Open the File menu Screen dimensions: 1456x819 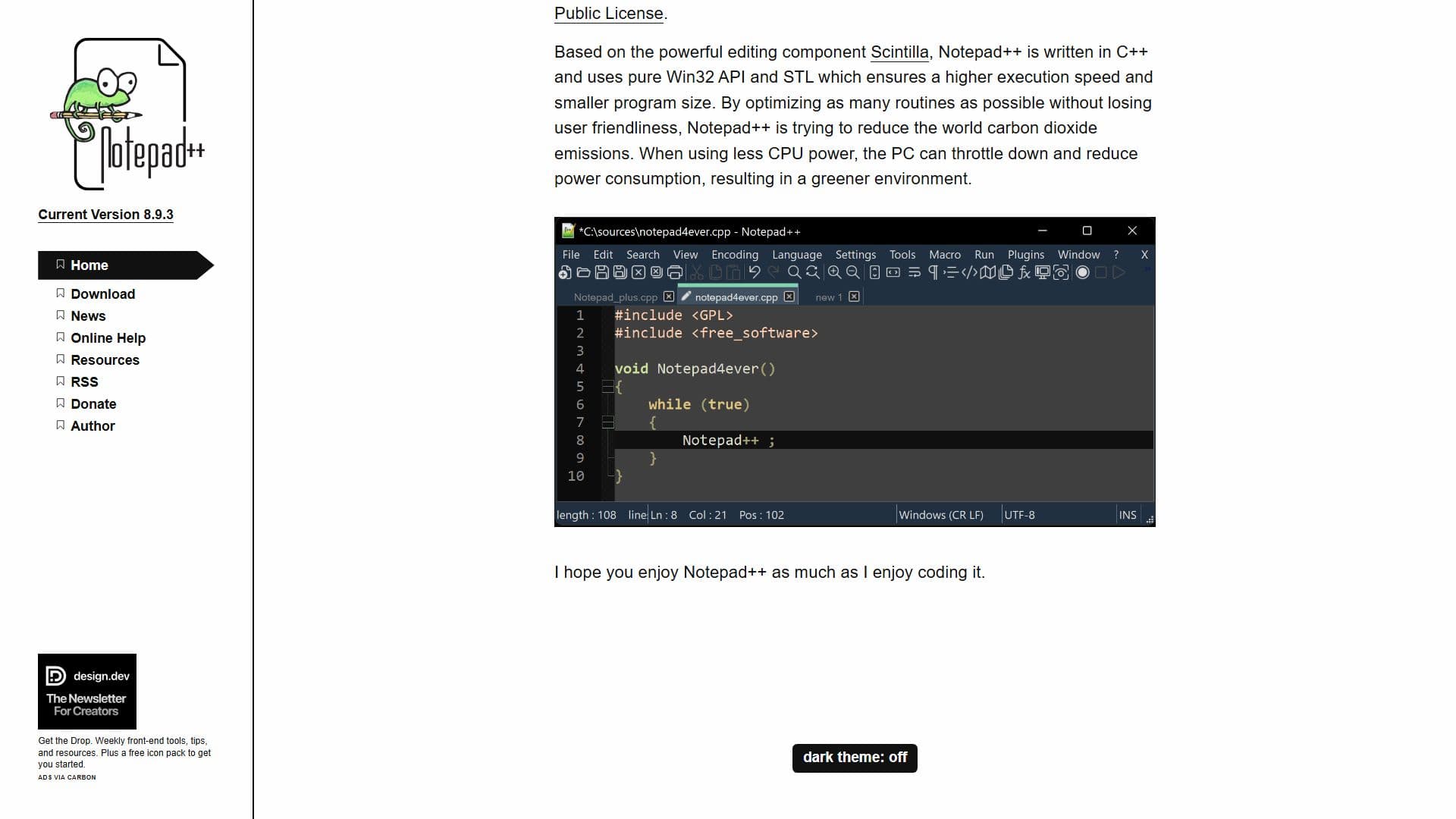571,255
